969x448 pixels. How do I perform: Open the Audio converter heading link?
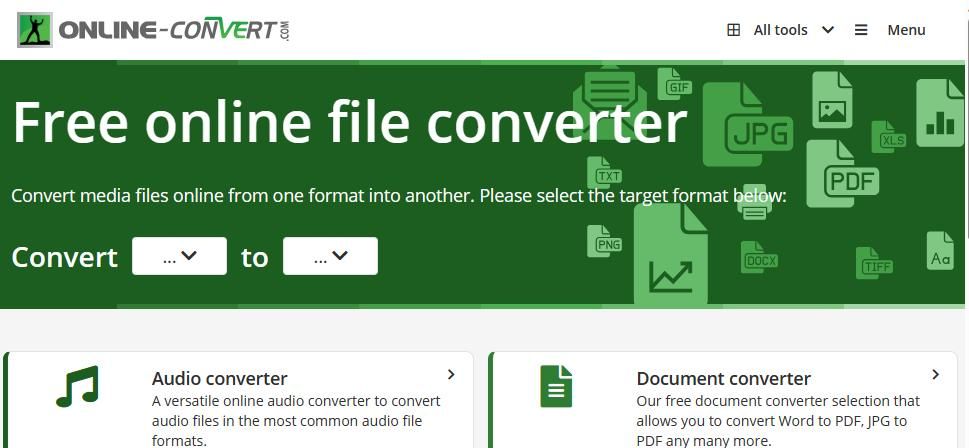pyautogui.click(x=219, y=378)
